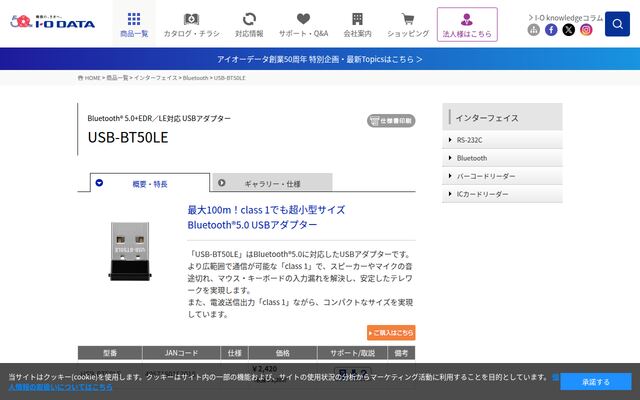Screen dimensions: 640x400
Task: Click the arrow icon on ギャラリー・仕様 tab
Action: (x=222, y=183)
